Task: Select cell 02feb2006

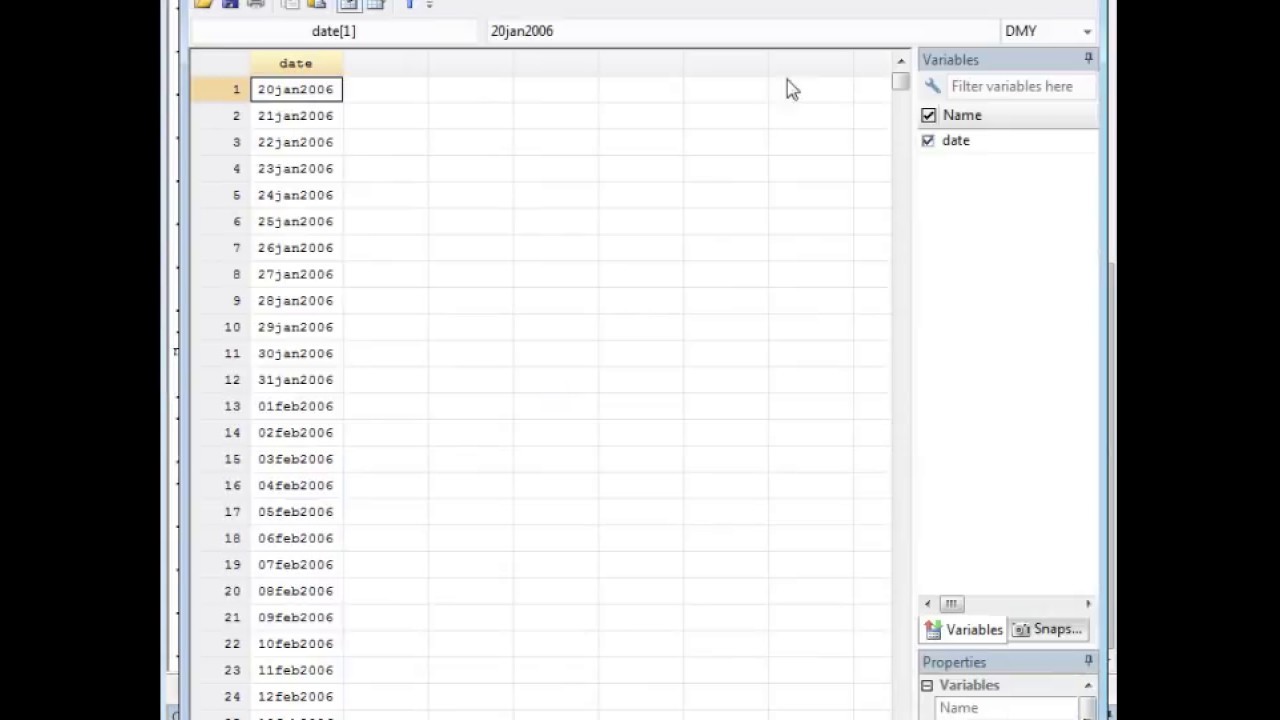Action: tap(296, 433)
